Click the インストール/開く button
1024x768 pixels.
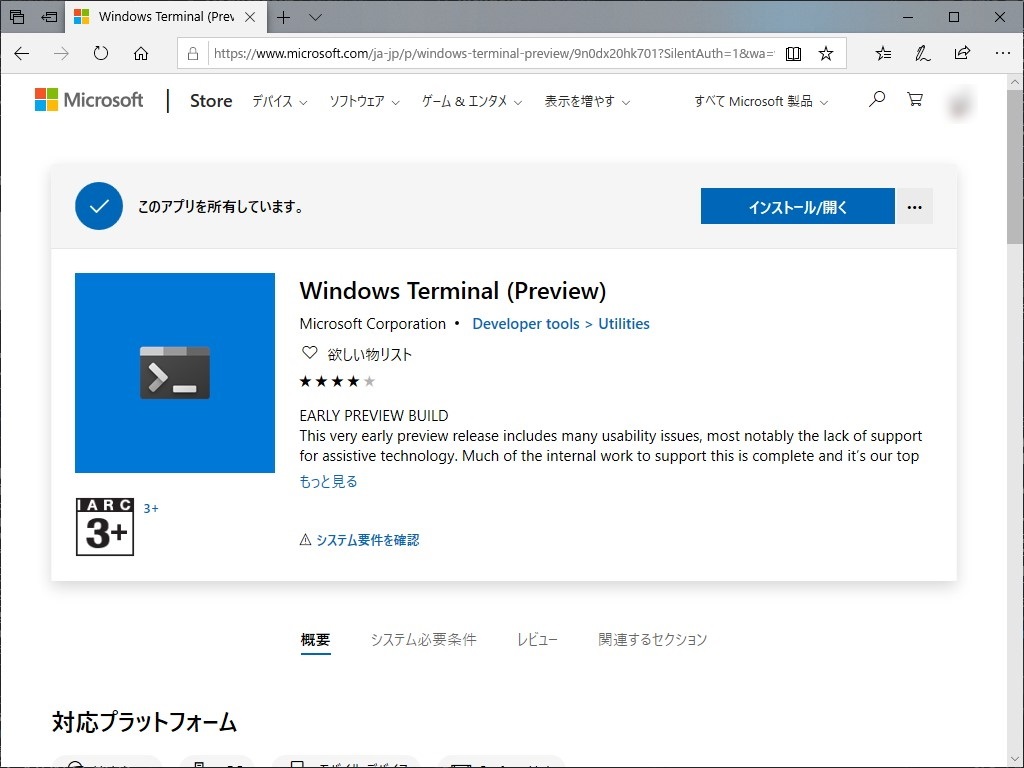click(797, 206)
